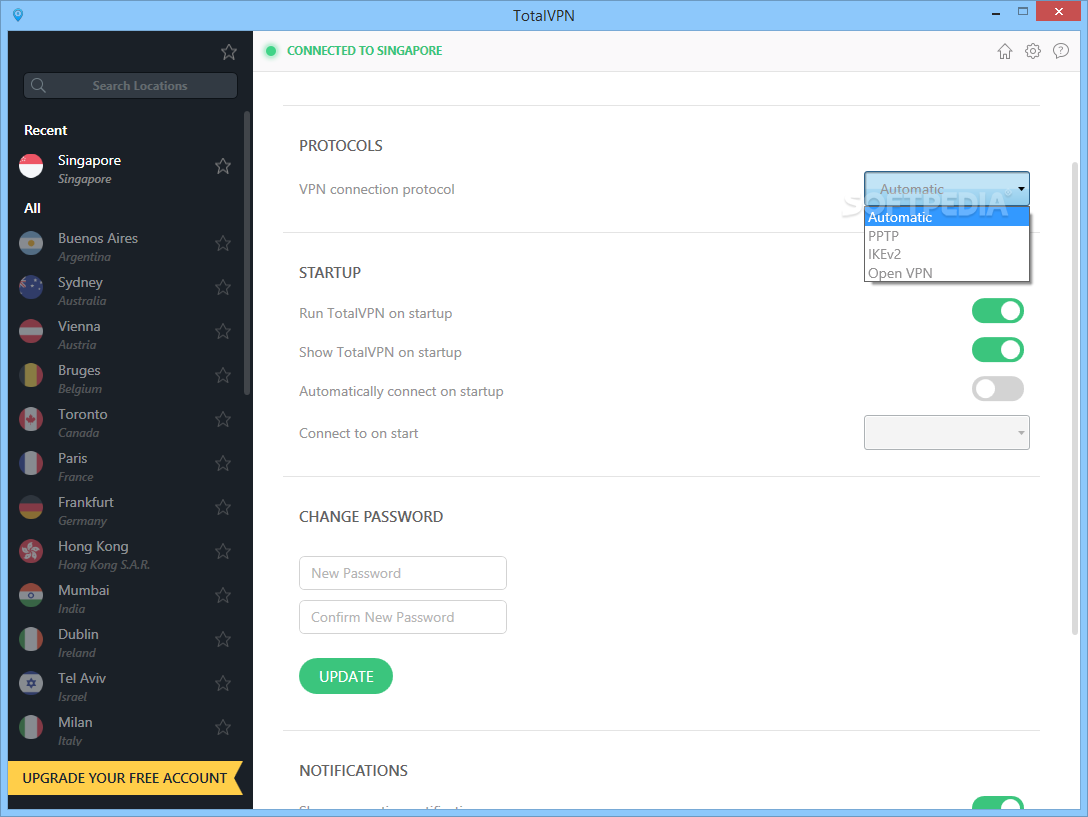Screen dimensions: 1088x817
Task: Click the settings panel scrollbar
Action: click(1075, 399)
